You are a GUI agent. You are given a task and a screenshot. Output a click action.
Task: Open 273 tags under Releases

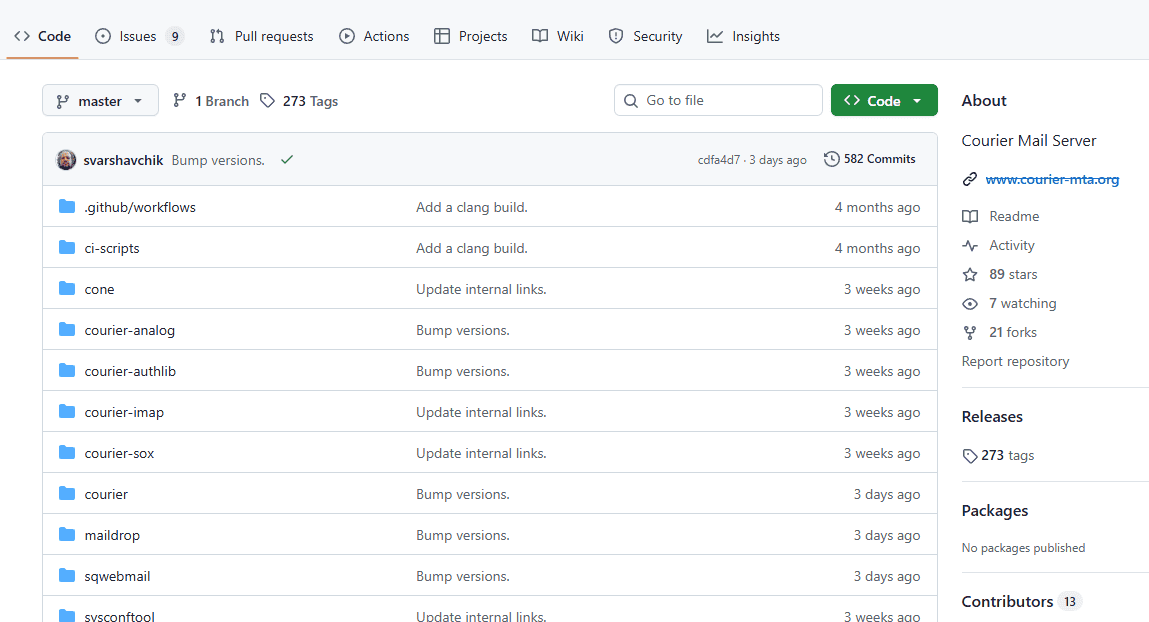(998, 456)
